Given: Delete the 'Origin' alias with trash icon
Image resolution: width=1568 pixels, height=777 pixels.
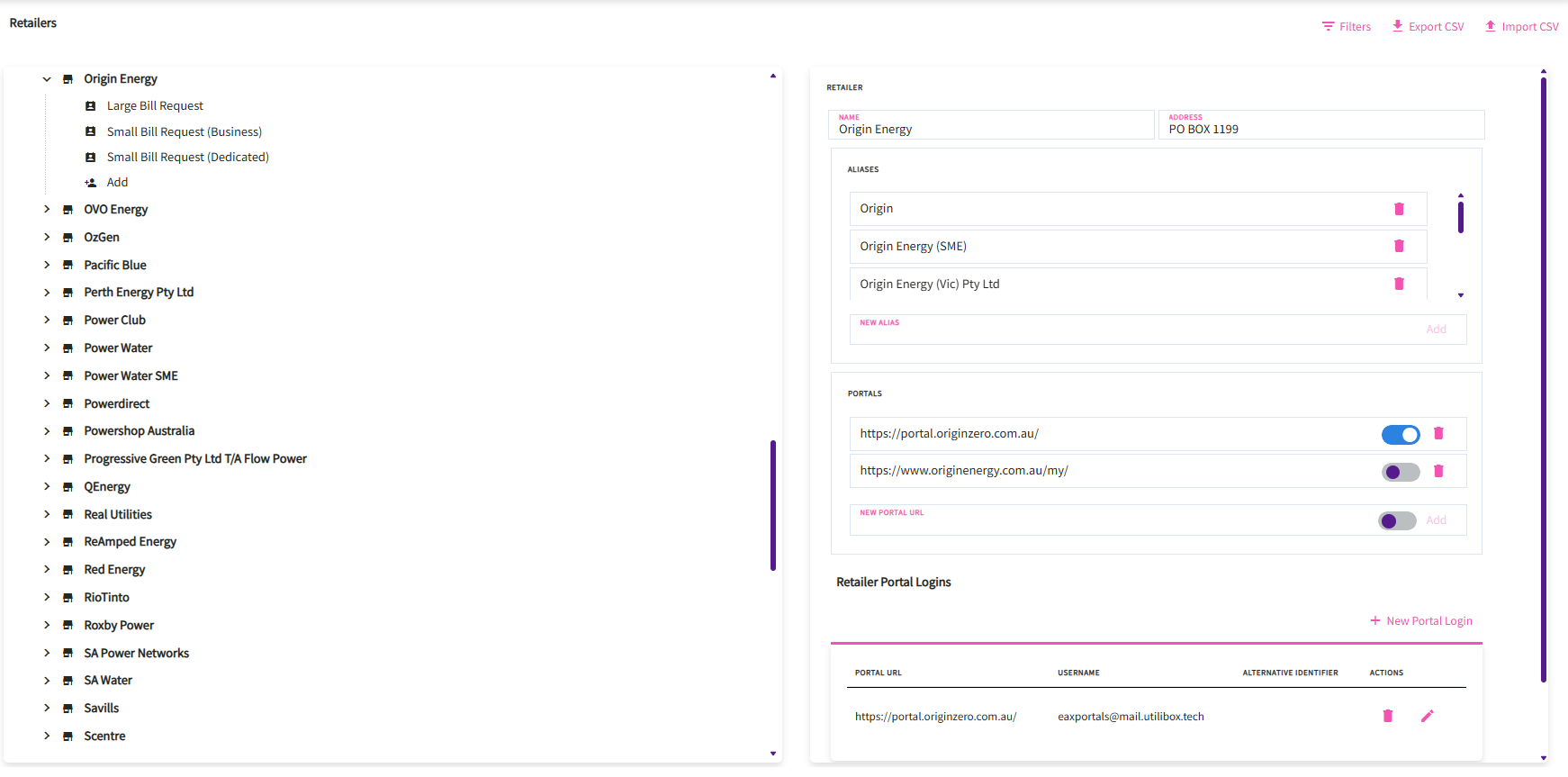Looking at the screenshot, I should (x=1399, y=209).
